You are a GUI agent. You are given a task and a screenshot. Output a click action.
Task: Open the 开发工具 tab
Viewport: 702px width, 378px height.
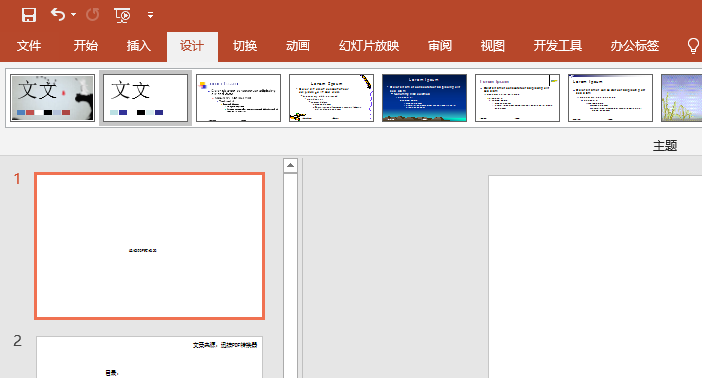tap(557, 46)
